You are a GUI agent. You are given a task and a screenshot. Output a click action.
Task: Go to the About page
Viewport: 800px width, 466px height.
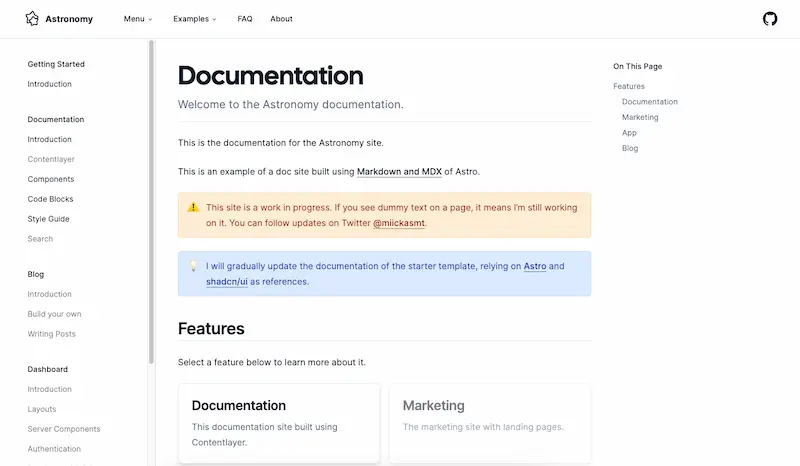(281, 19)
